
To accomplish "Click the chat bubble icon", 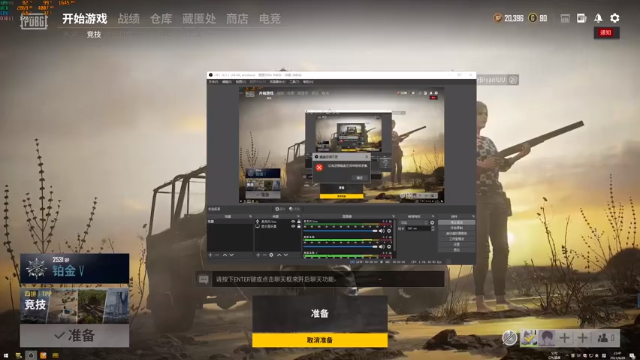I will coord(203,280).
